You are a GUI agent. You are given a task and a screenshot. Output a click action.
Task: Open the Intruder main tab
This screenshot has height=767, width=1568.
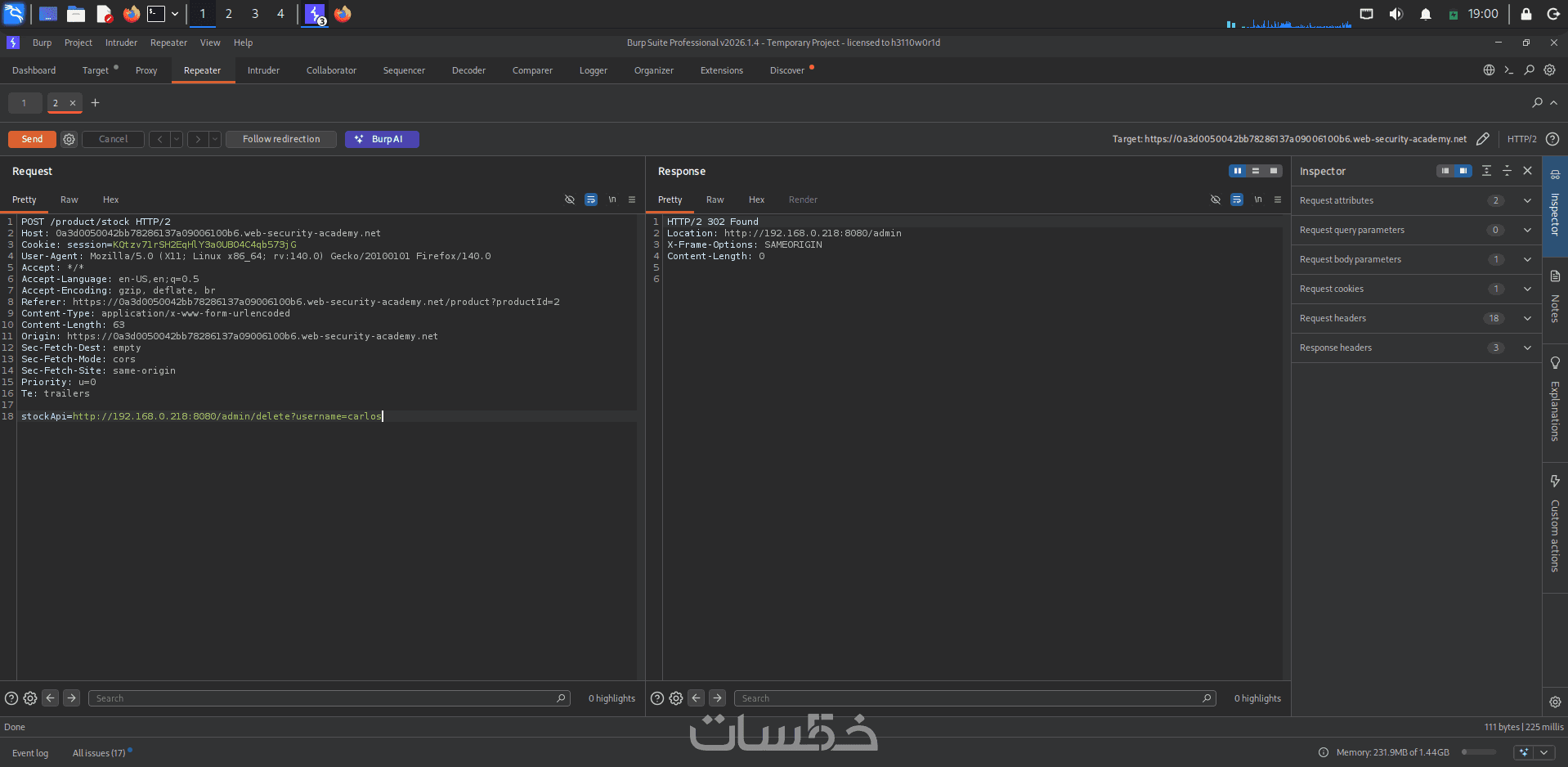tap(263, 70)
